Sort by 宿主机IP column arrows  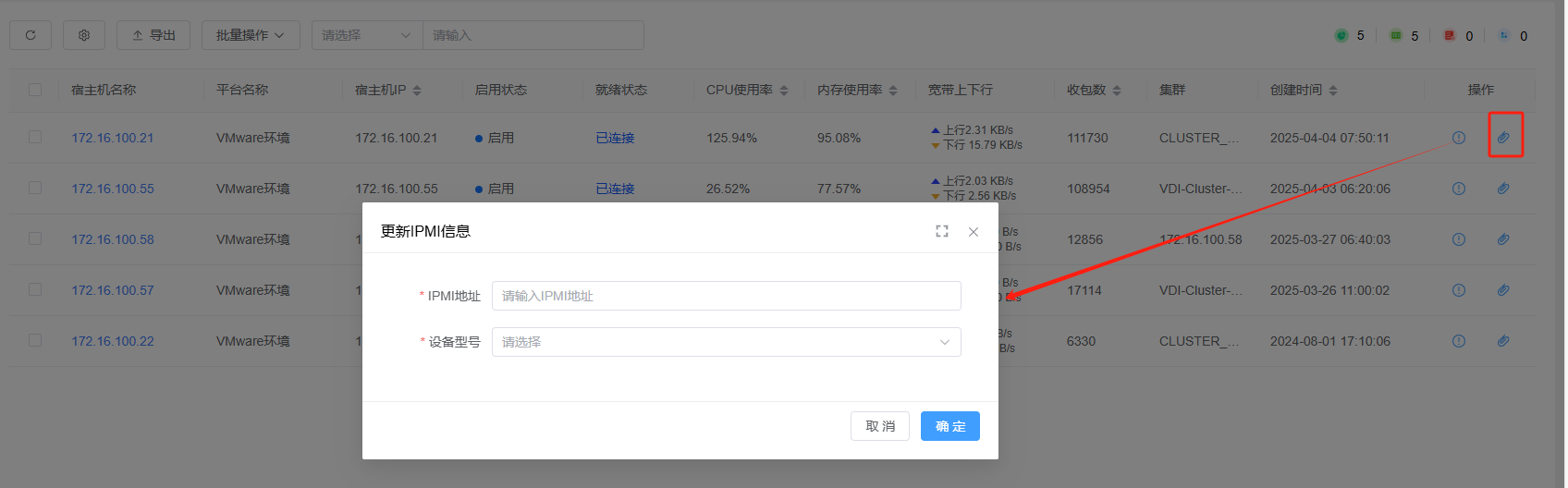[x=417, y=90]
